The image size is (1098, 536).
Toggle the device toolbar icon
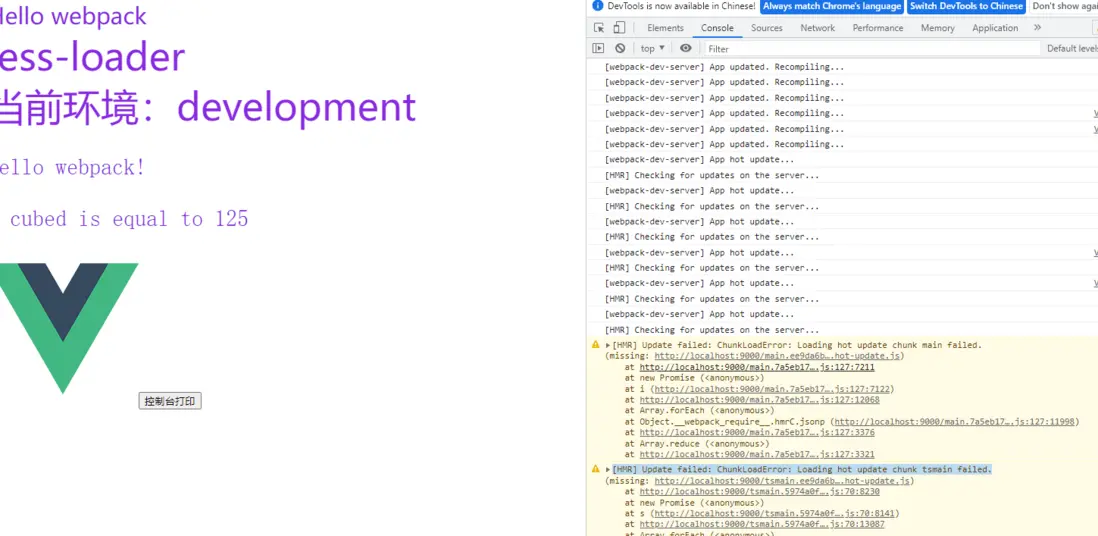pyautogui.click(x=619, y=28)
